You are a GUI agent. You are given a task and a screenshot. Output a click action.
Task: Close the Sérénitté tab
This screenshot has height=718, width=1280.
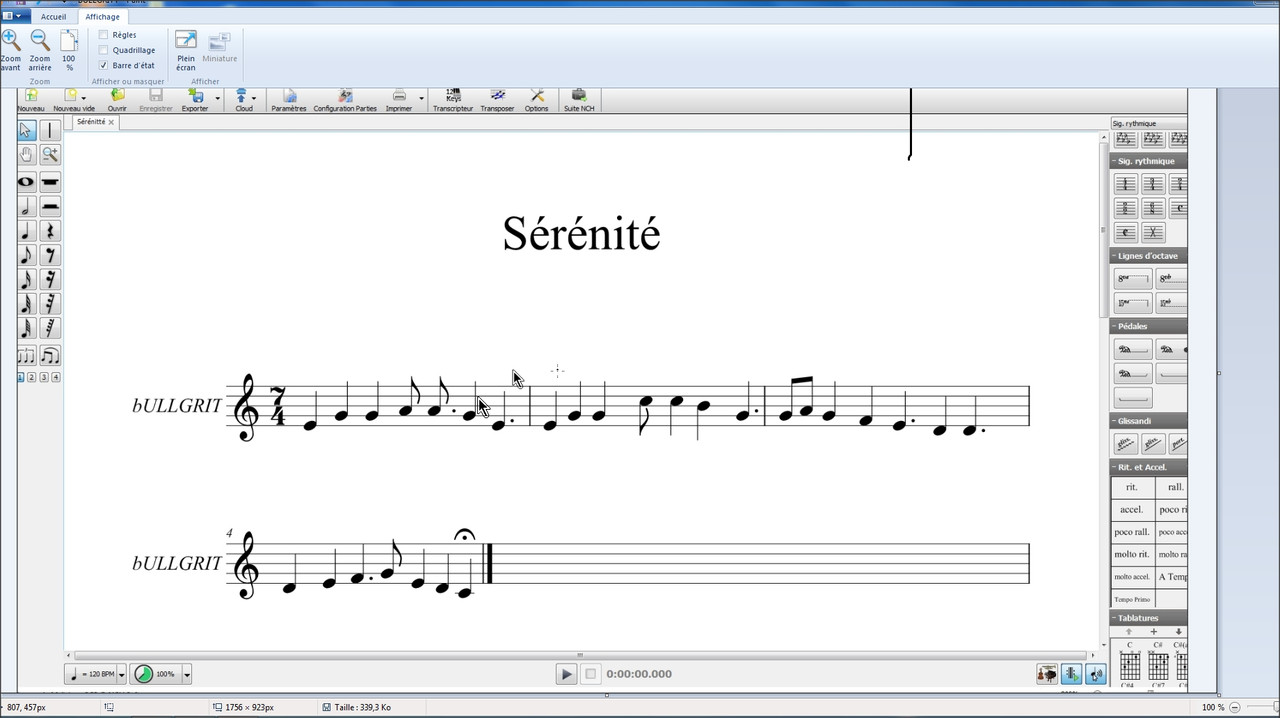click(112, 122)
